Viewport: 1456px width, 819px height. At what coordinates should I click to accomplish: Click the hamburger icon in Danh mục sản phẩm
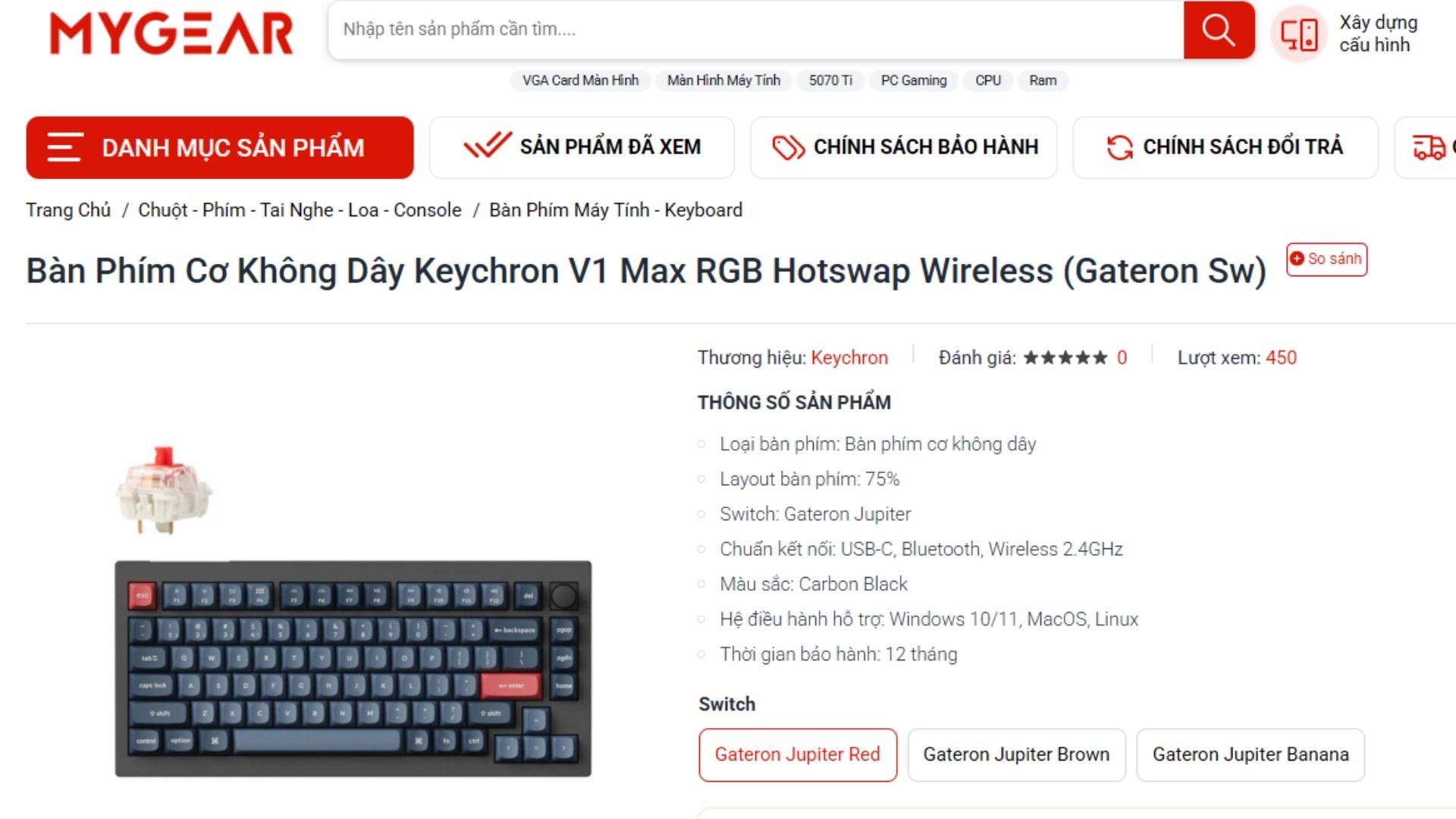tap(64, 147)
